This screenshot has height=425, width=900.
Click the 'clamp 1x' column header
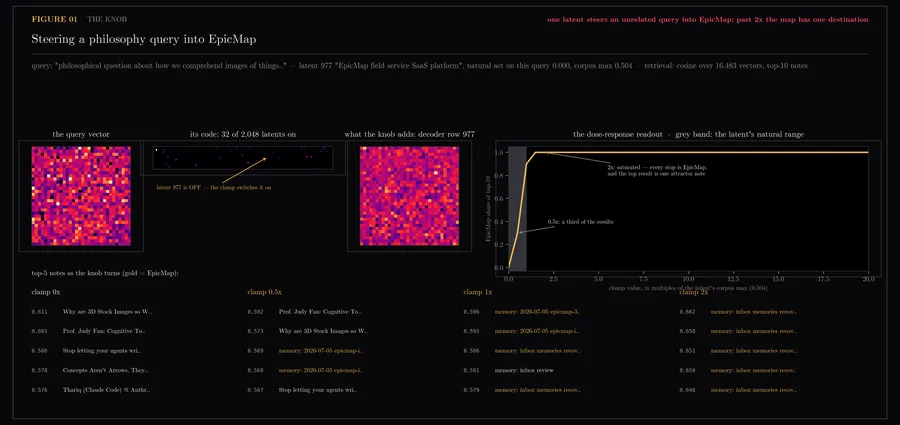point(478,292)
